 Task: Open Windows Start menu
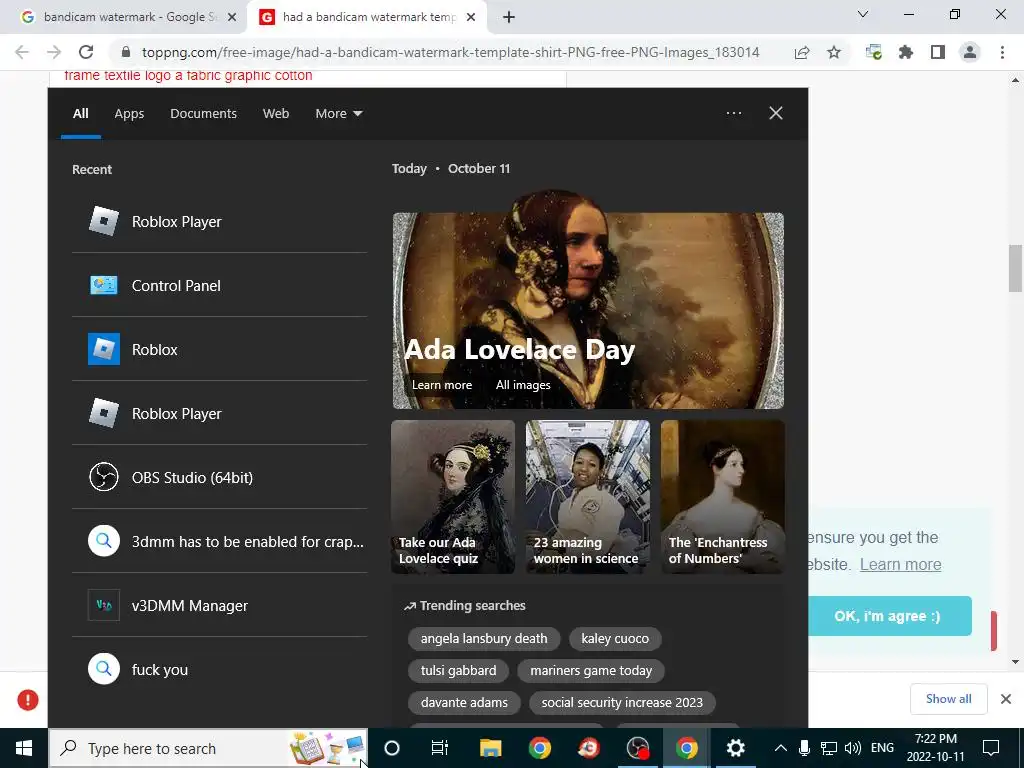[x=24, y=748]
